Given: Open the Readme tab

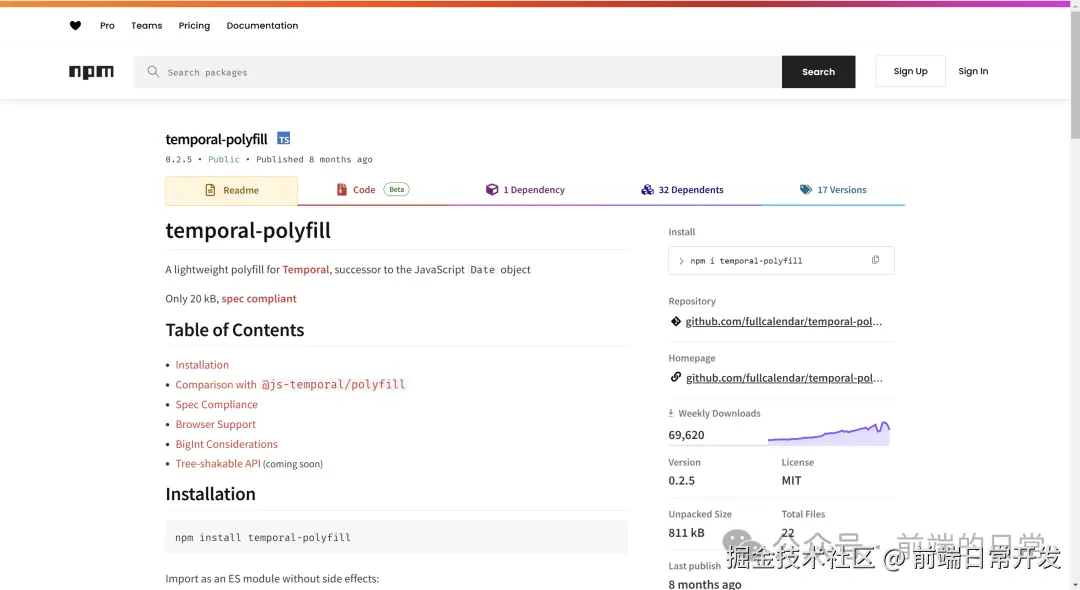Looking at the screenshot, I should (231, 190).
